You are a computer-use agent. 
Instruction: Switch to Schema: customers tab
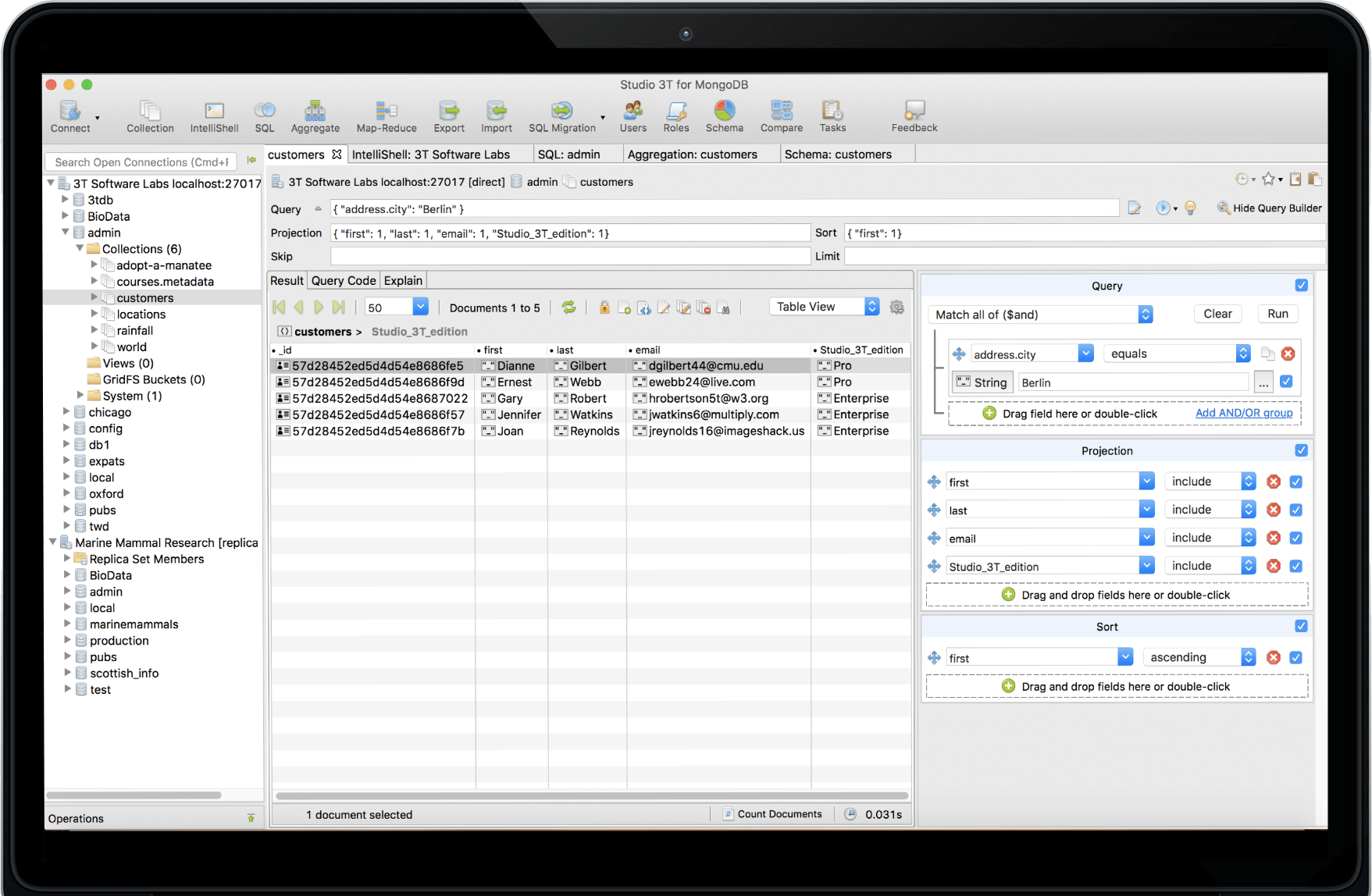pos(838,155)
